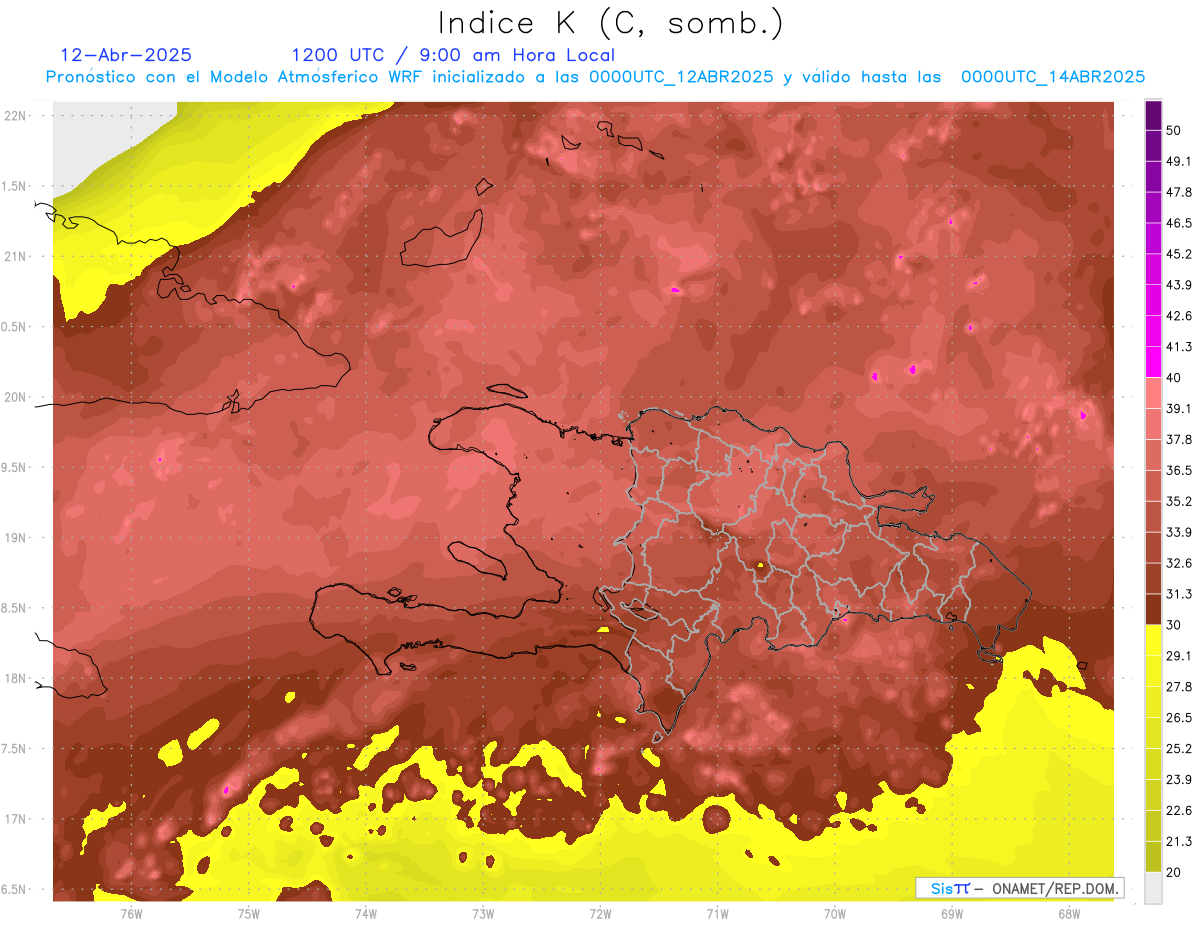
Task: Click the legend value '45.2'
Action: pos(1178,254)
